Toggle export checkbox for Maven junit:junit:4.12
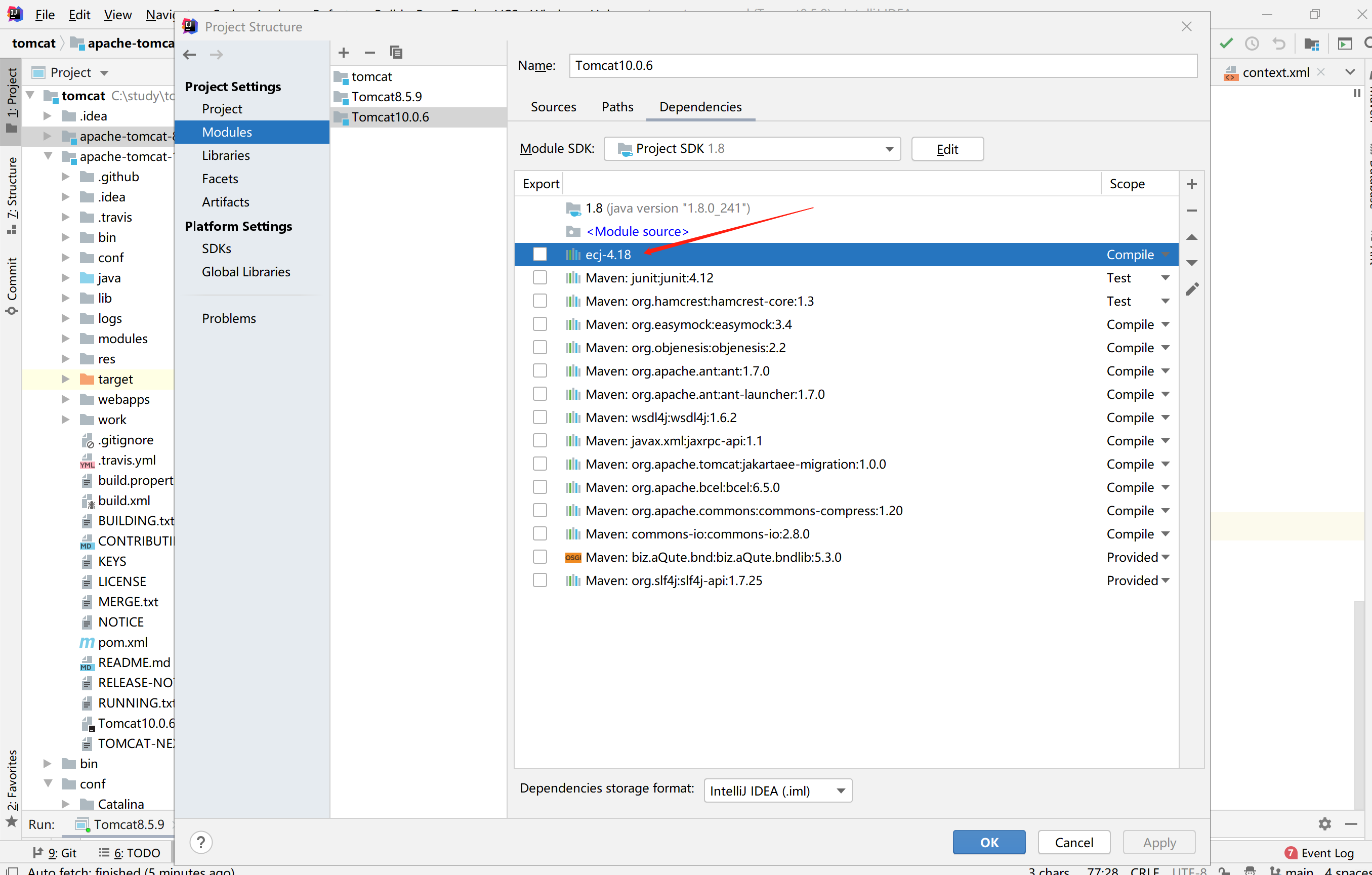 [539, 277]
